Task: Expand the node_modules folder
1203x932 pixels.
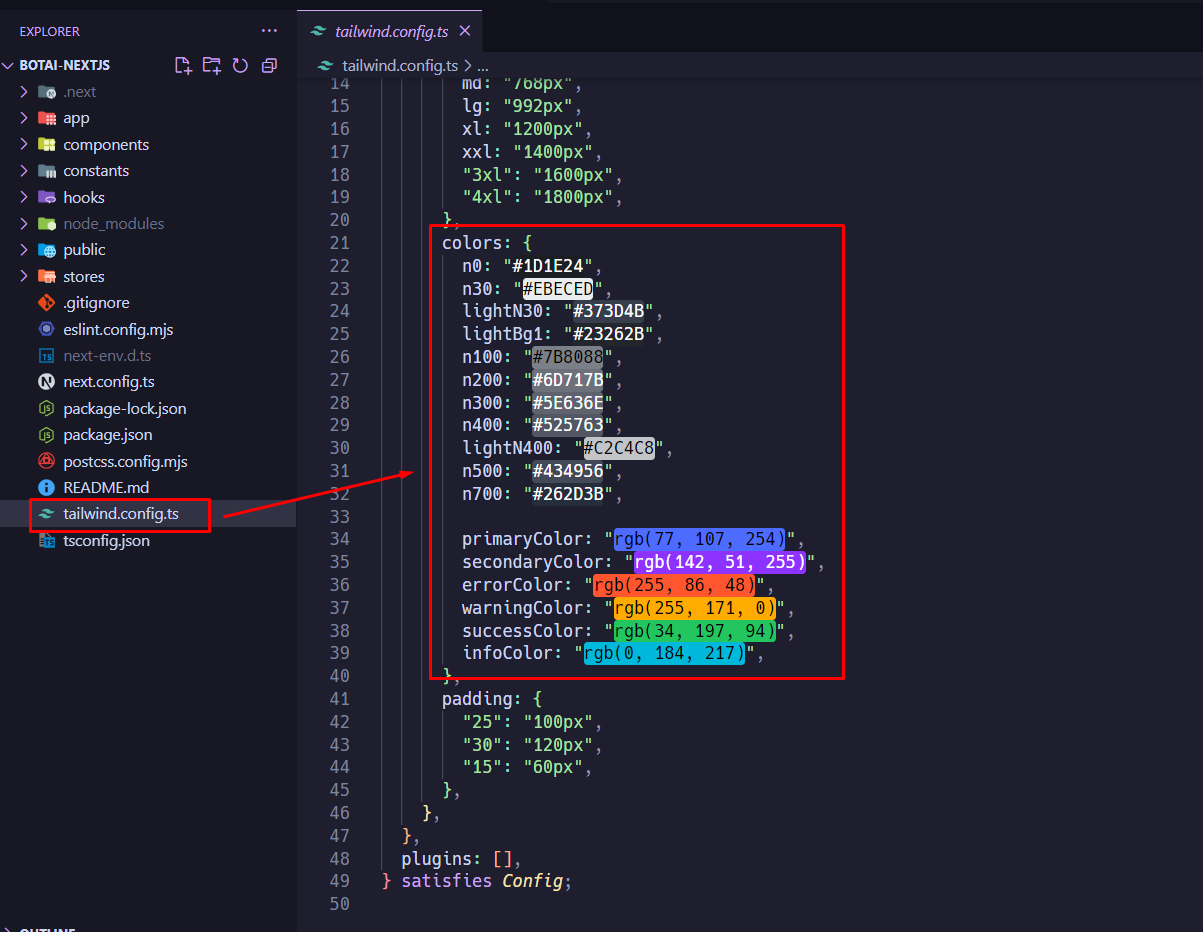Action: tap(24, 224)
